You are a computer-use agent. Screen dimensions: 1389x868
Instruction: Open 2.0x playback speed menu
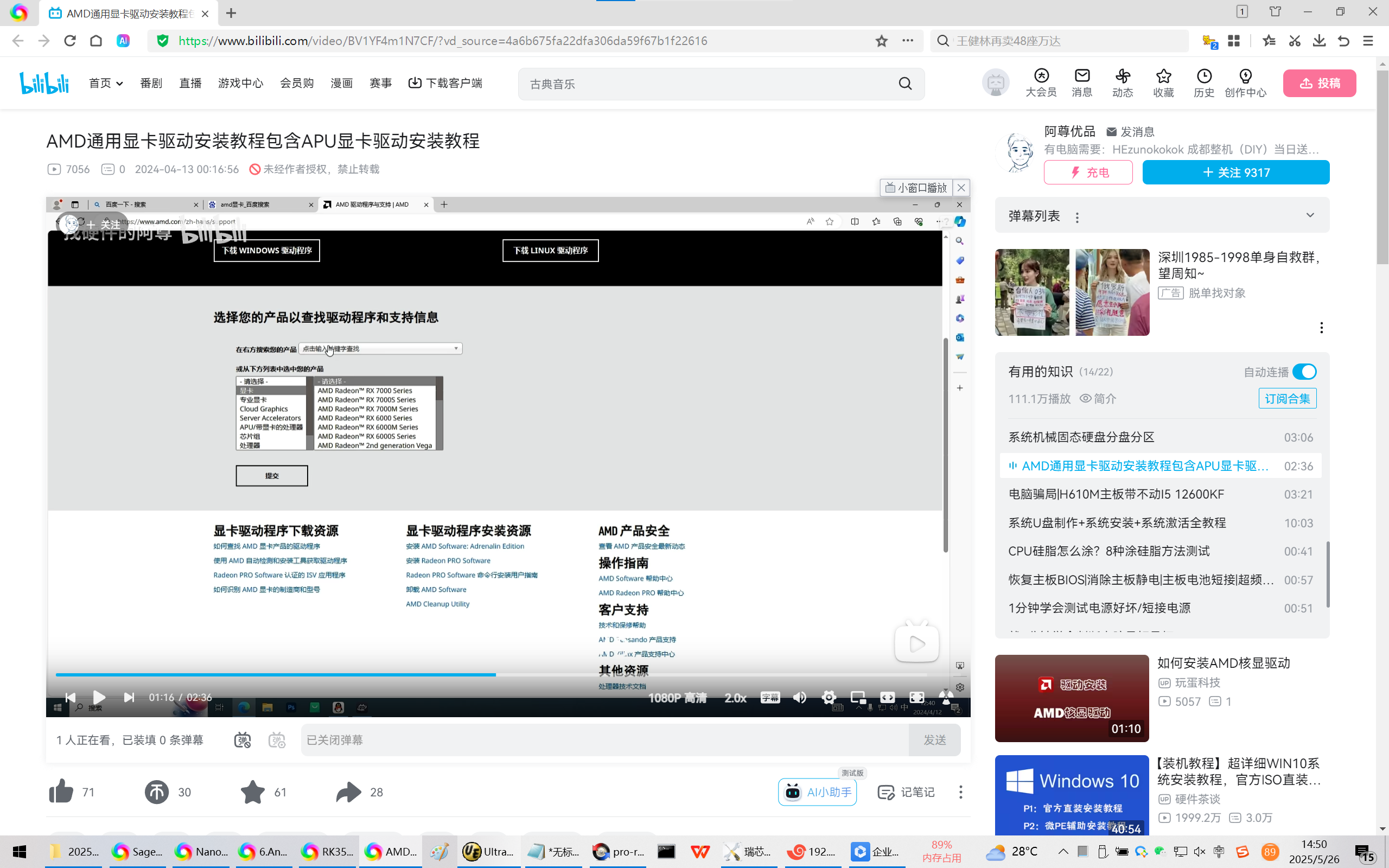735,698
